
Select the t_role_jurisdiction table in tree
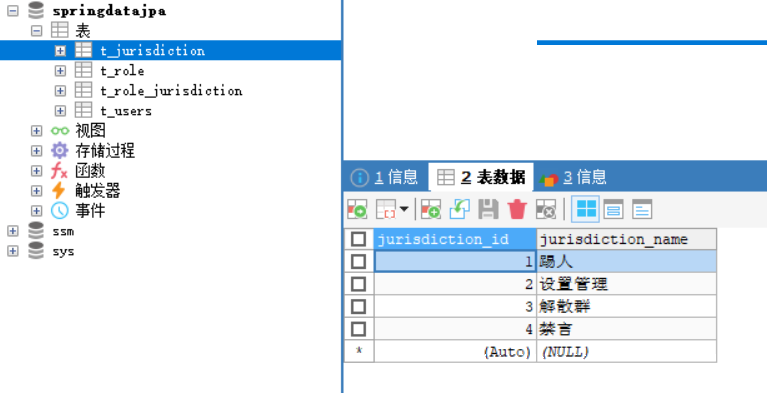[171, 91]
